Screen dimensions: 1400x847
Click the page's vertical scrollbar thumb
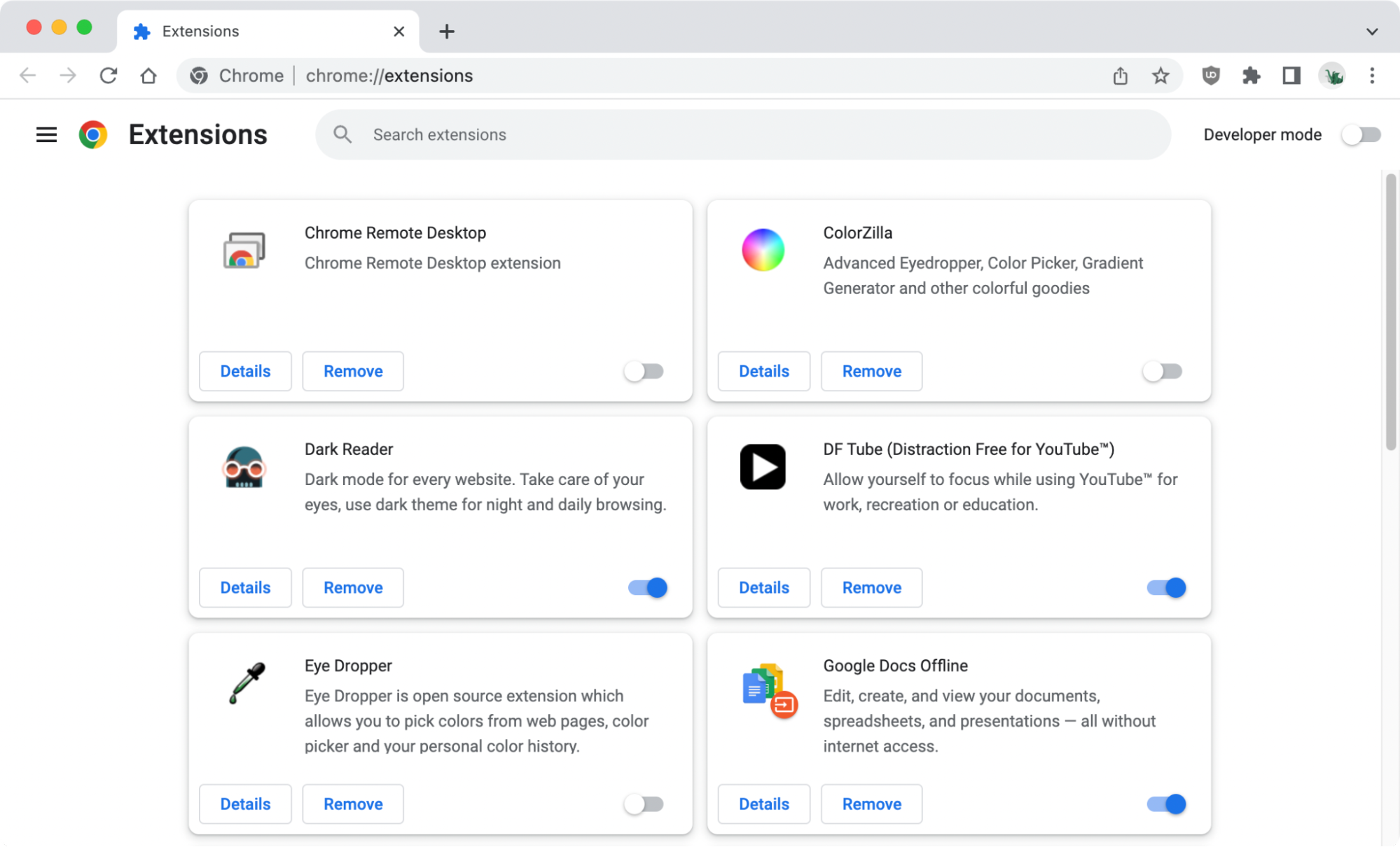(1391, 312)
